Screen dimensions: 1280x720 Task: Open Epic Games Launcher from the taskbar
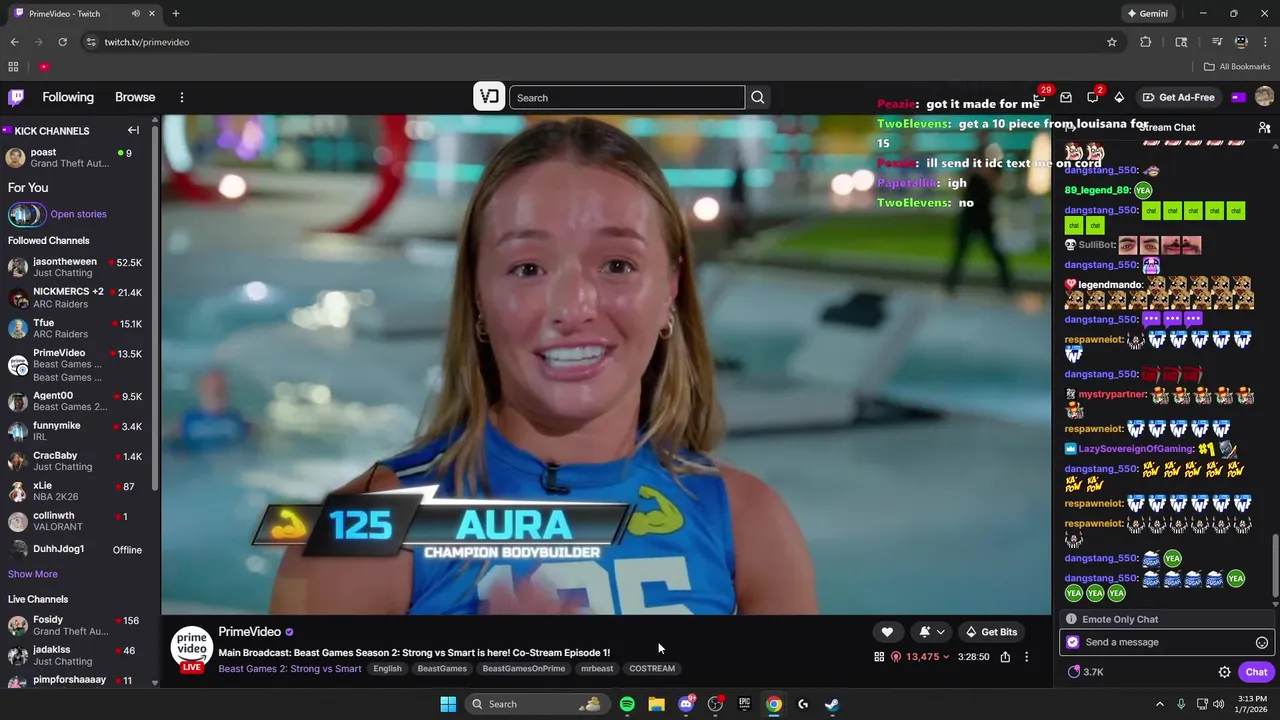[x=744, y=704]
